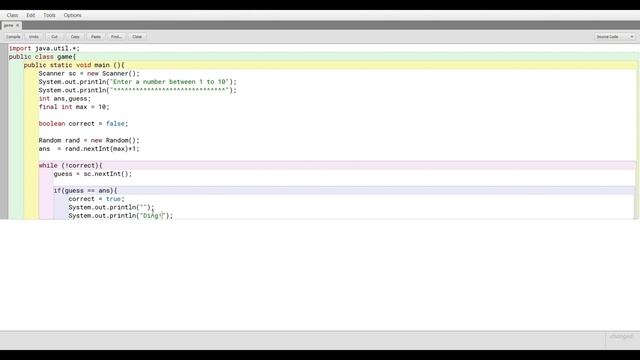Image resolution: width=640 pixels, height=360 pixels.
Task: Click the 'if(guess == ans){' line
Action: (85, 191)
